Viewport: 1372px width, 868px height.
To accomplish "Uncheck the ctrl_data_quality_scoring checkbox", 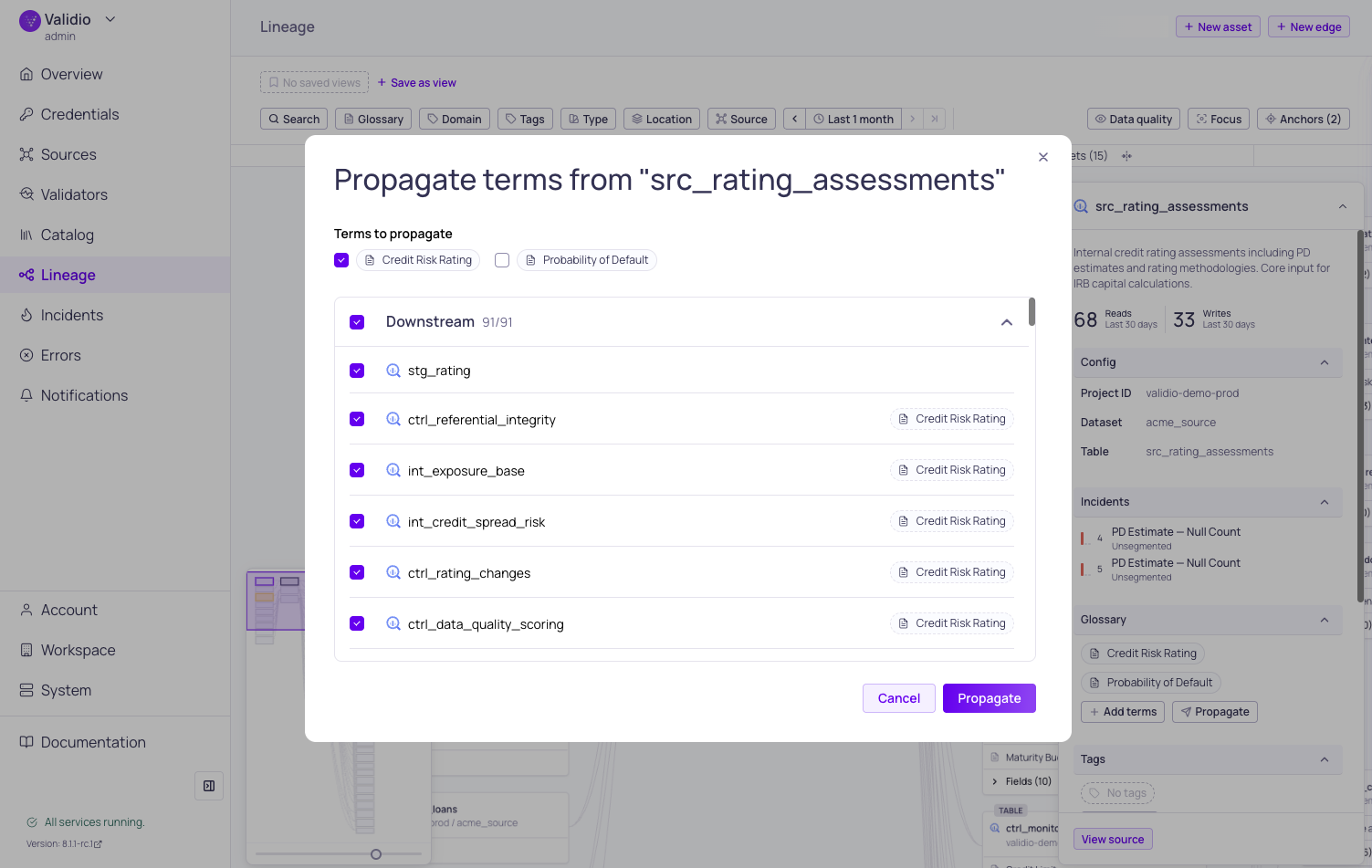I will point(357,623).
